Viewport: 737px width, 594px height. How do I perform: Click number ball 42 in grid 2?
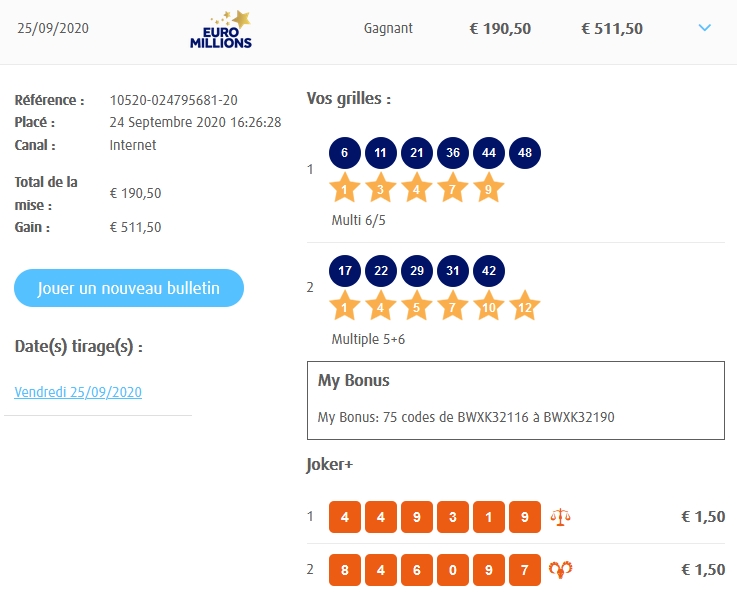(x=488, y=271)
